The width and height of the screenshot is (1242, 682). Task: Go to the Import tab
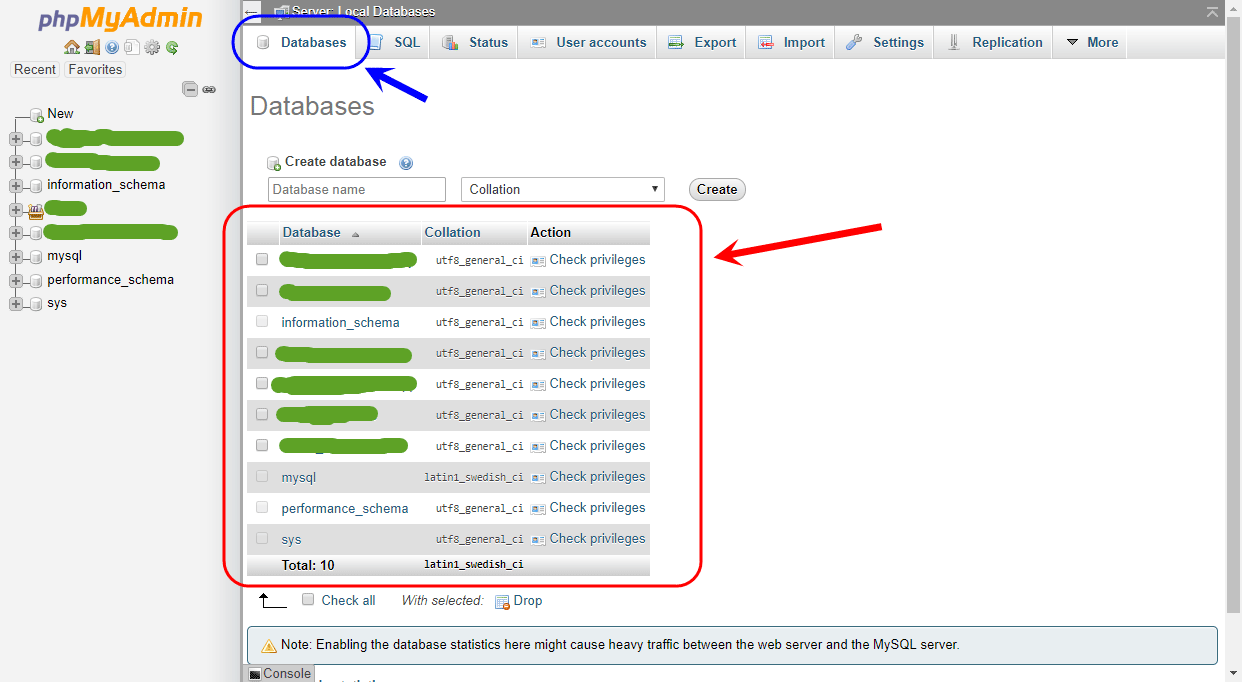(791, 42)
